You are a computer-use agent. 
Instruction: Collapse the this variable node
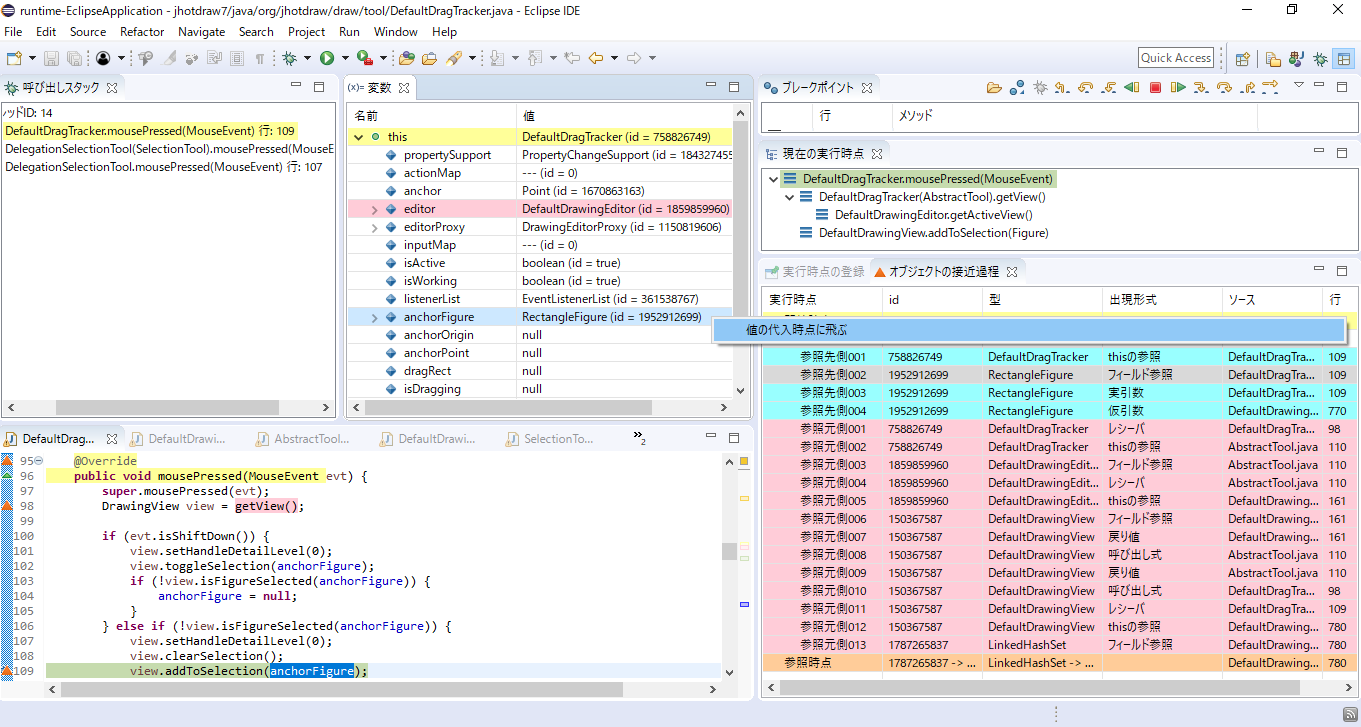[358, 137]
